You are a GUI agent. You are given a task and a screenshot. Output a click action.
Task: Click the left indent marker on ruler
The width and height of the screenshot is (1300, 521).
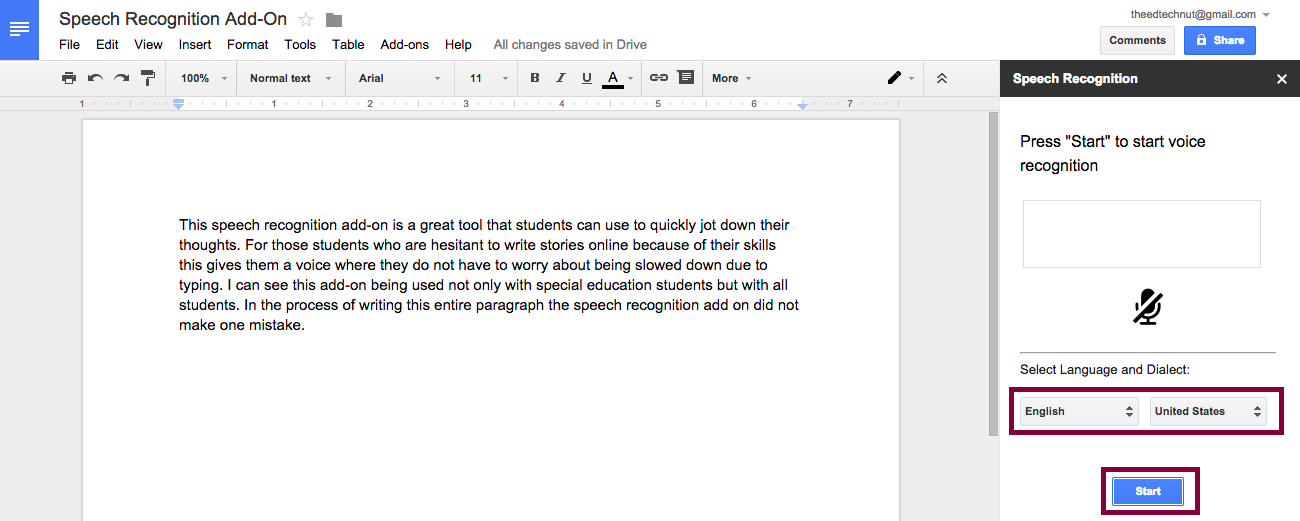[178, 104]
